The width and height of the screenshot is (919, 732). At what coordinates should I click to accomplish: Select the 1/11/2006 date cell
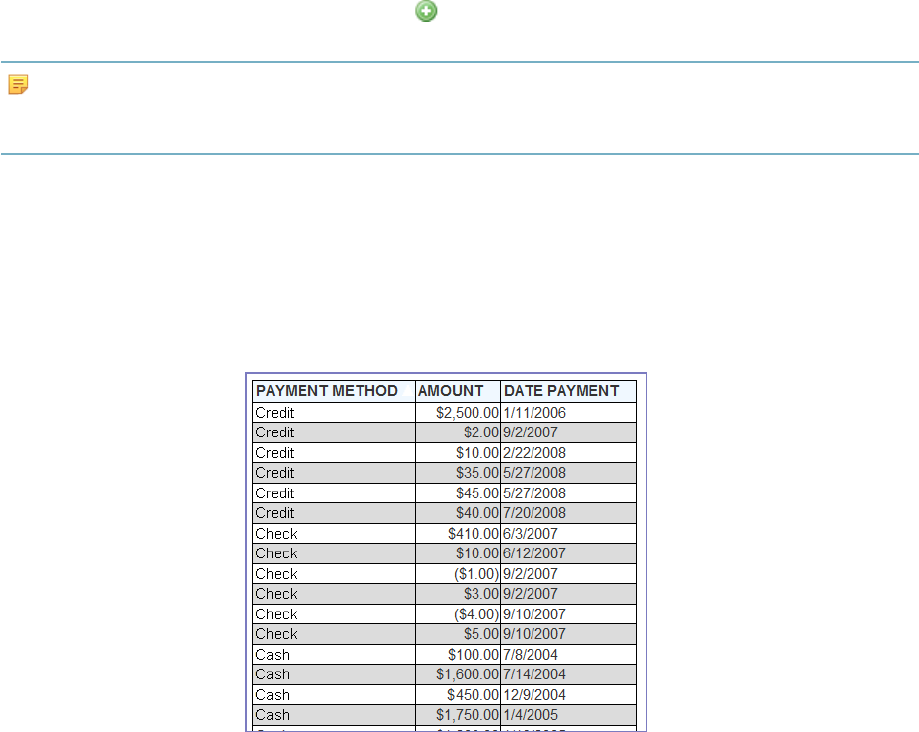tap(569, 413)
